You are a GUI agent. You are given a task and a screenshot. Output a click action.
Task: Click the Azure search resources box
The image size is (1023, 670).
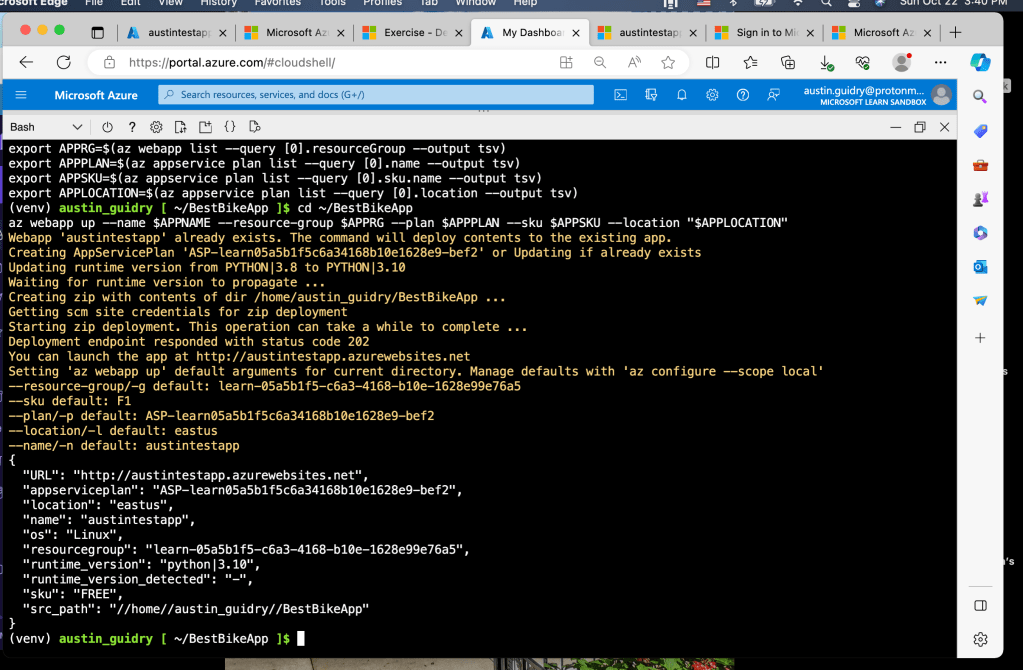coord(376,95)
